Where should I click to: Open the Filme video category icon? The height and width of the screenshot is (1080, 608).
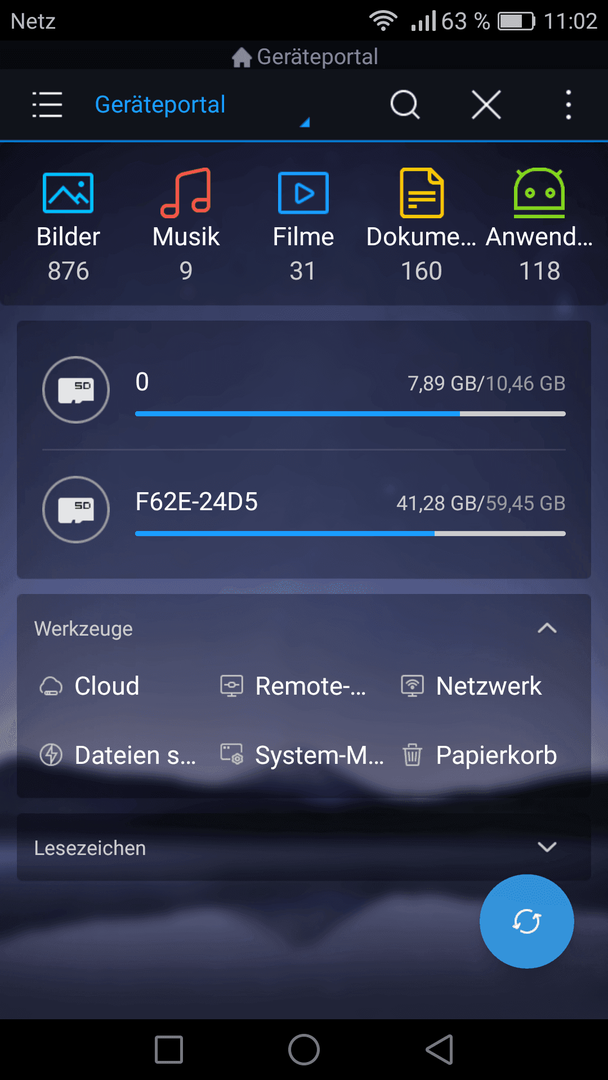[x=303, y=193]
